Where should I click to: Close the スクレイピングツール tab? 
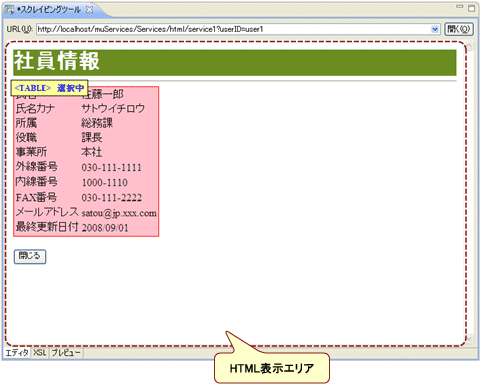click(89, 10)
